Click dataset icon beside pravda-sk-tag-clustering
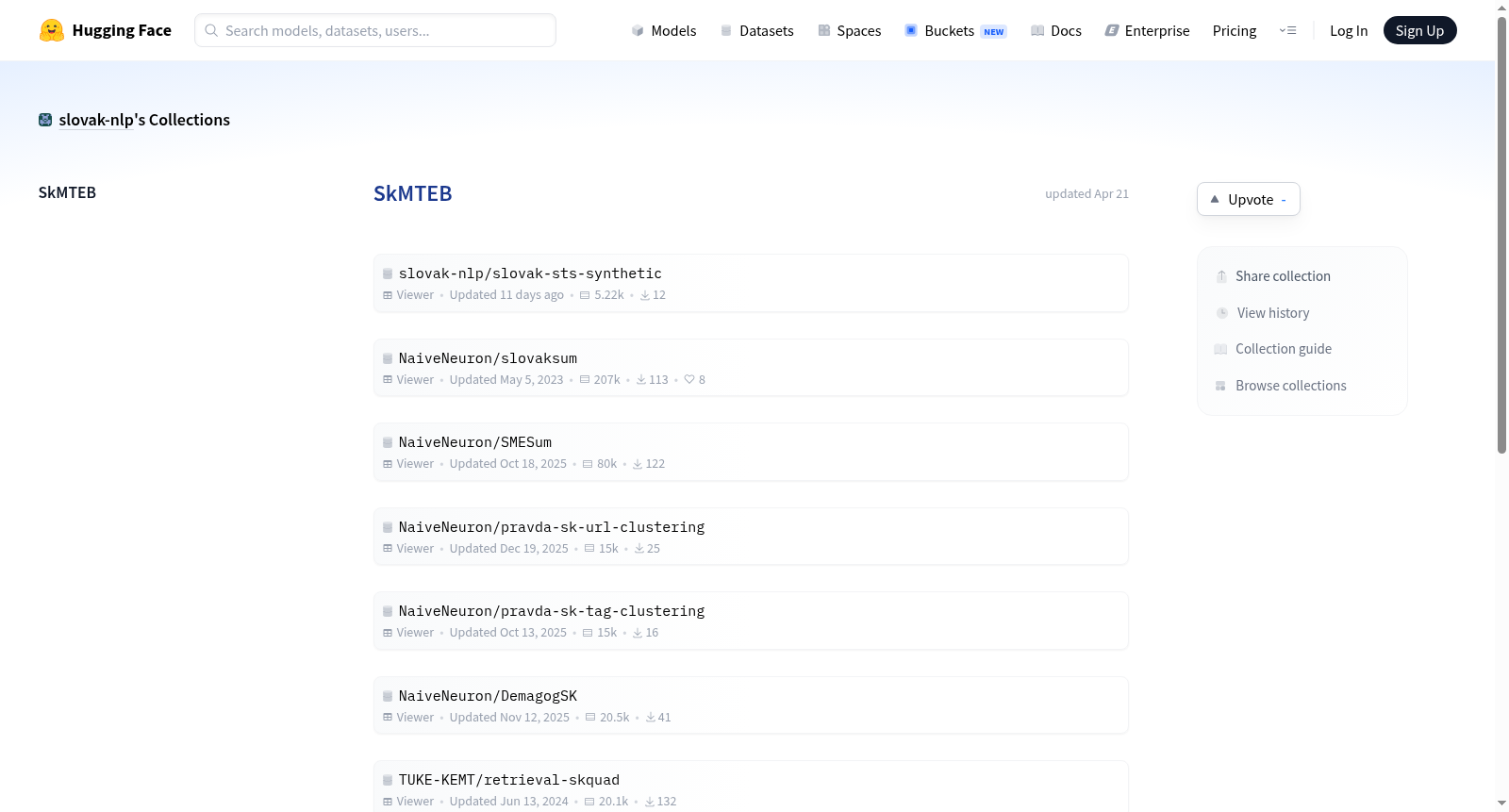 coord(388,611)
